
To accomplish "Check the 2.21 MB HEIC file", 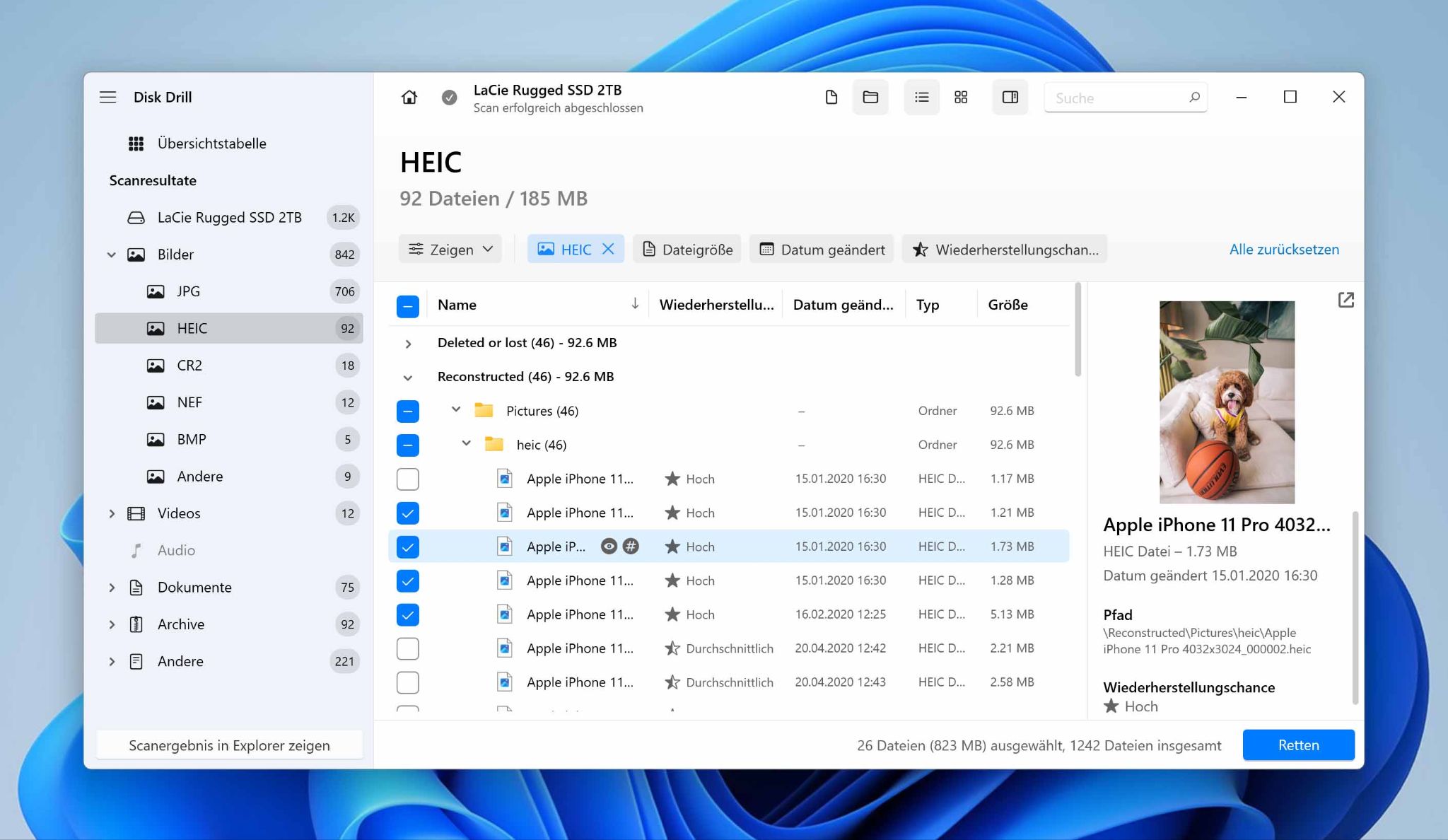I will 408,648.
